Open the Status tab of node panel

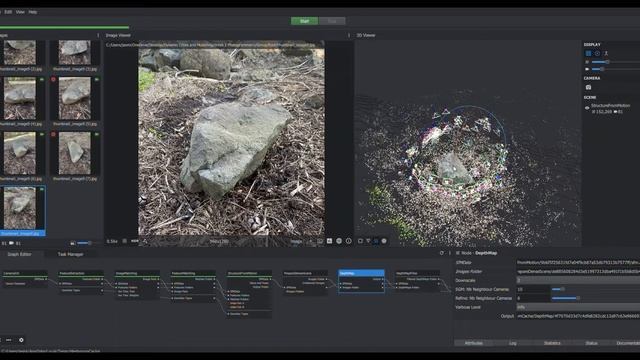(591, 343)
